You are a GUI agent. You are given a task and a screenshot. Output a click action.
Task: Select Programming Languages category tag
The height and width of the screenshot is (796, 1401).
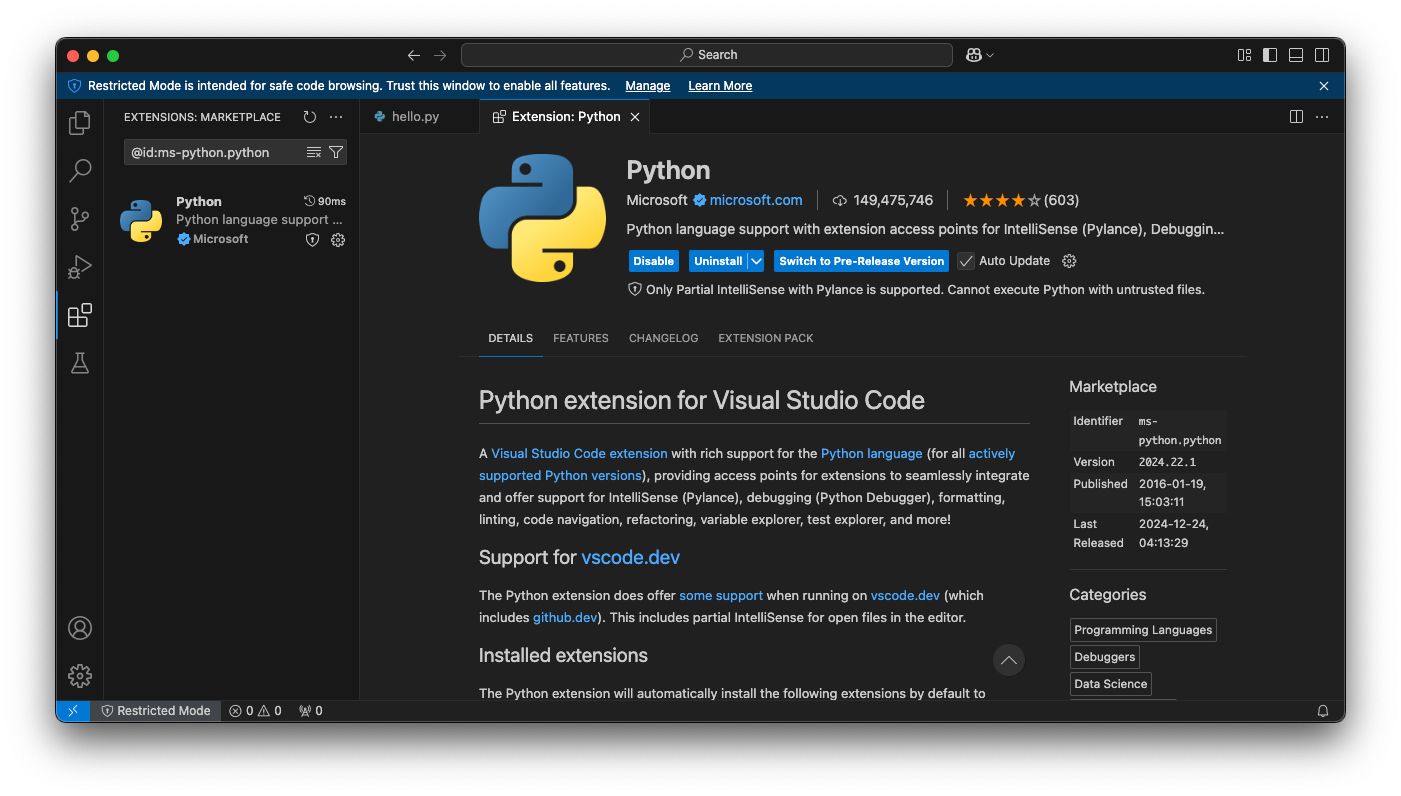click(1143, 630)
